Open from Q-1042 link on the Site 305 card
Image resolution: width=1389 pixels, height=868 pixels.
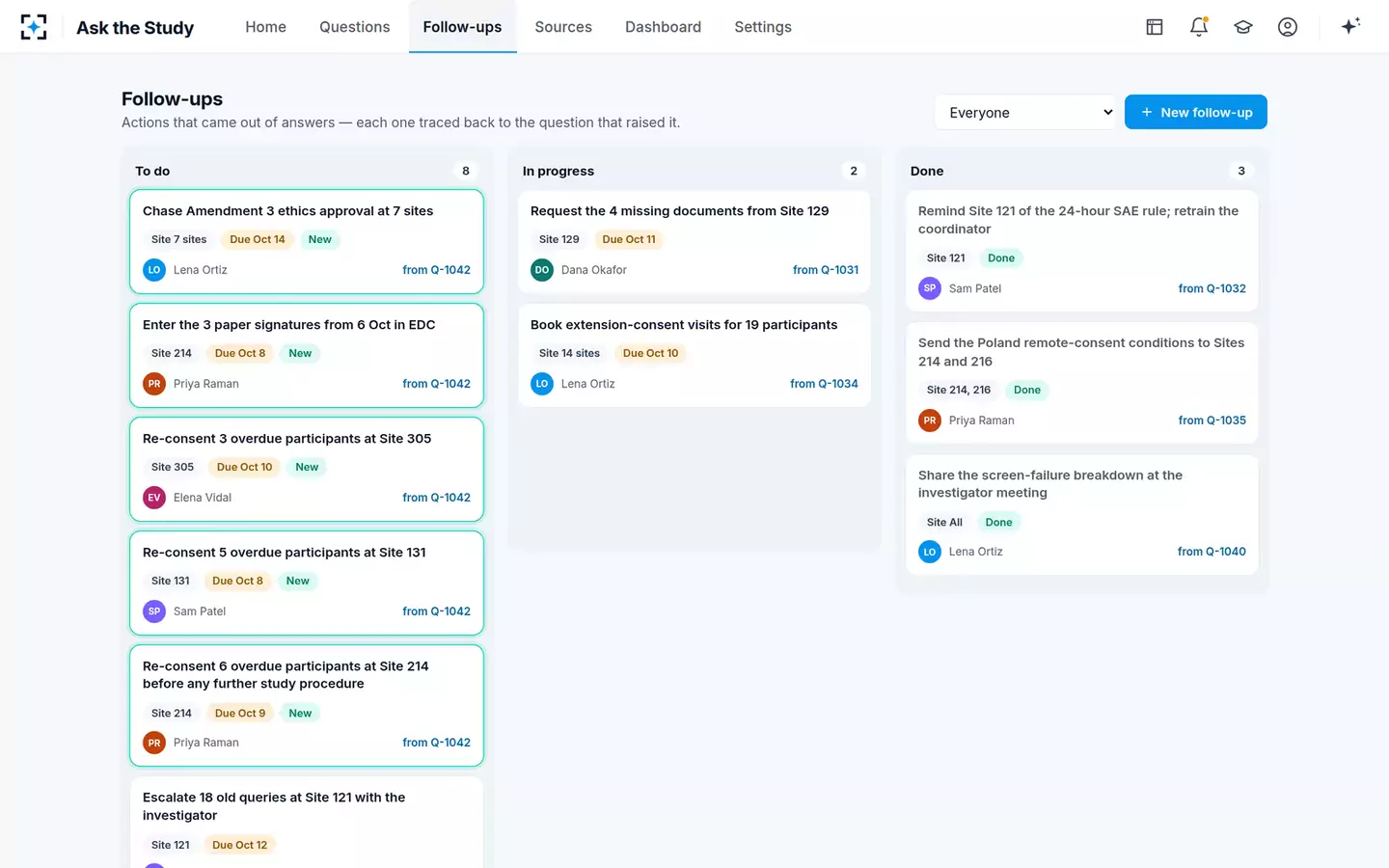coord(436,498)
